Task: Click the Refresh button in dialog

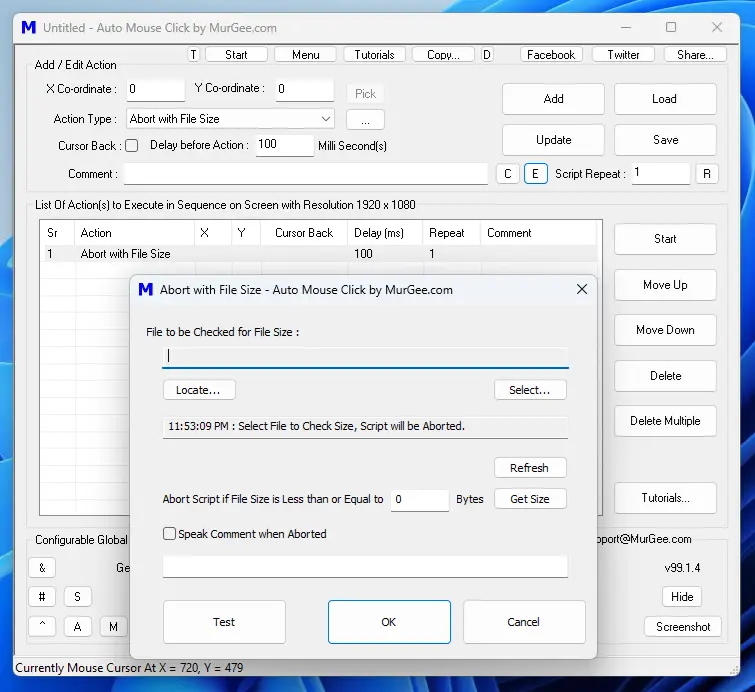Action: click(530, 468)
